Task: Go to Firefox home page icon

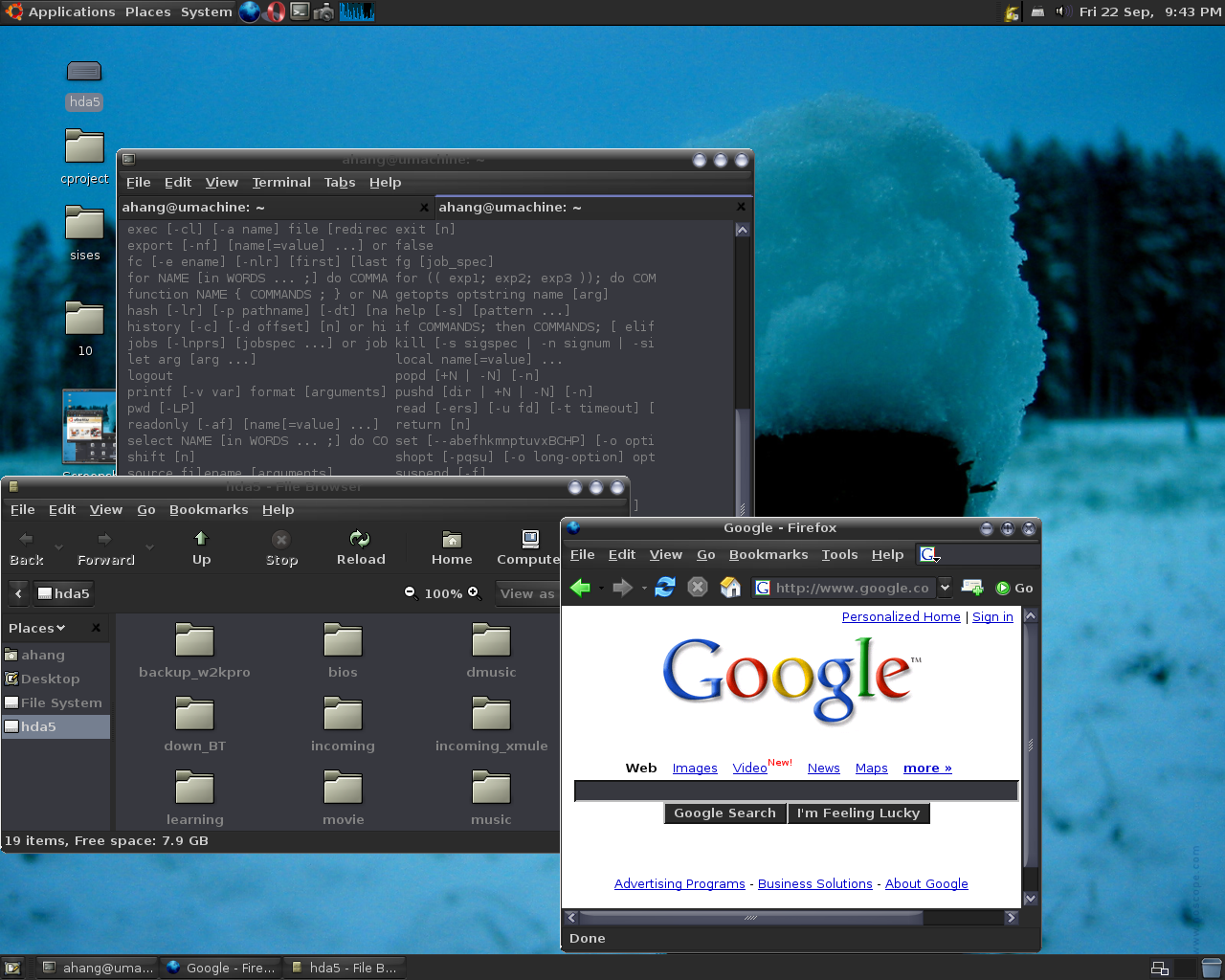Action: [x=730, y=588]
